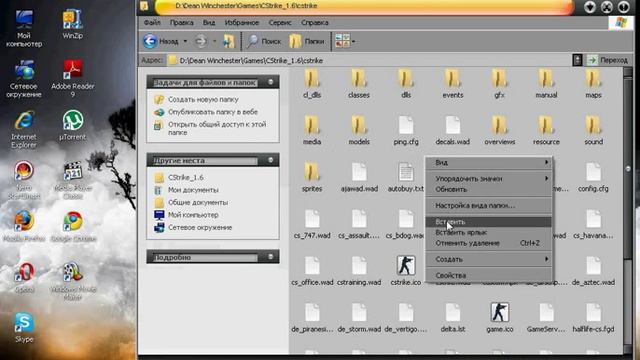
Task: Open Internet Explorer desktop shortcut
Action: (x=24, y=129)
